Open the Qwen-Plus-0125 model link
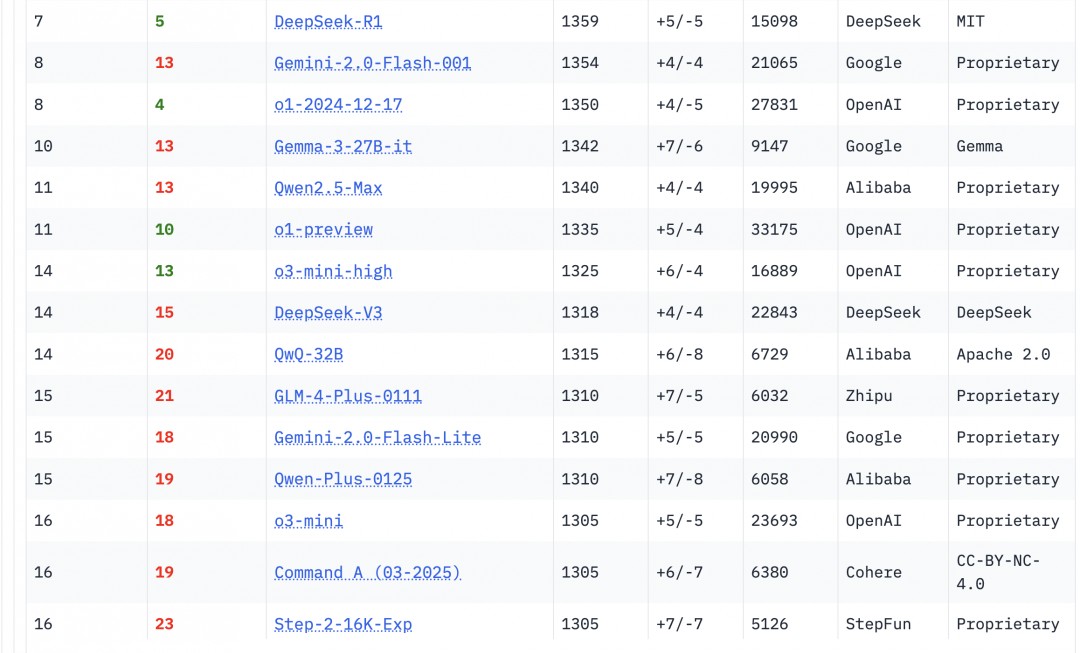The width and height of the screenshot is (1080, 653). (x=343, y=479)
